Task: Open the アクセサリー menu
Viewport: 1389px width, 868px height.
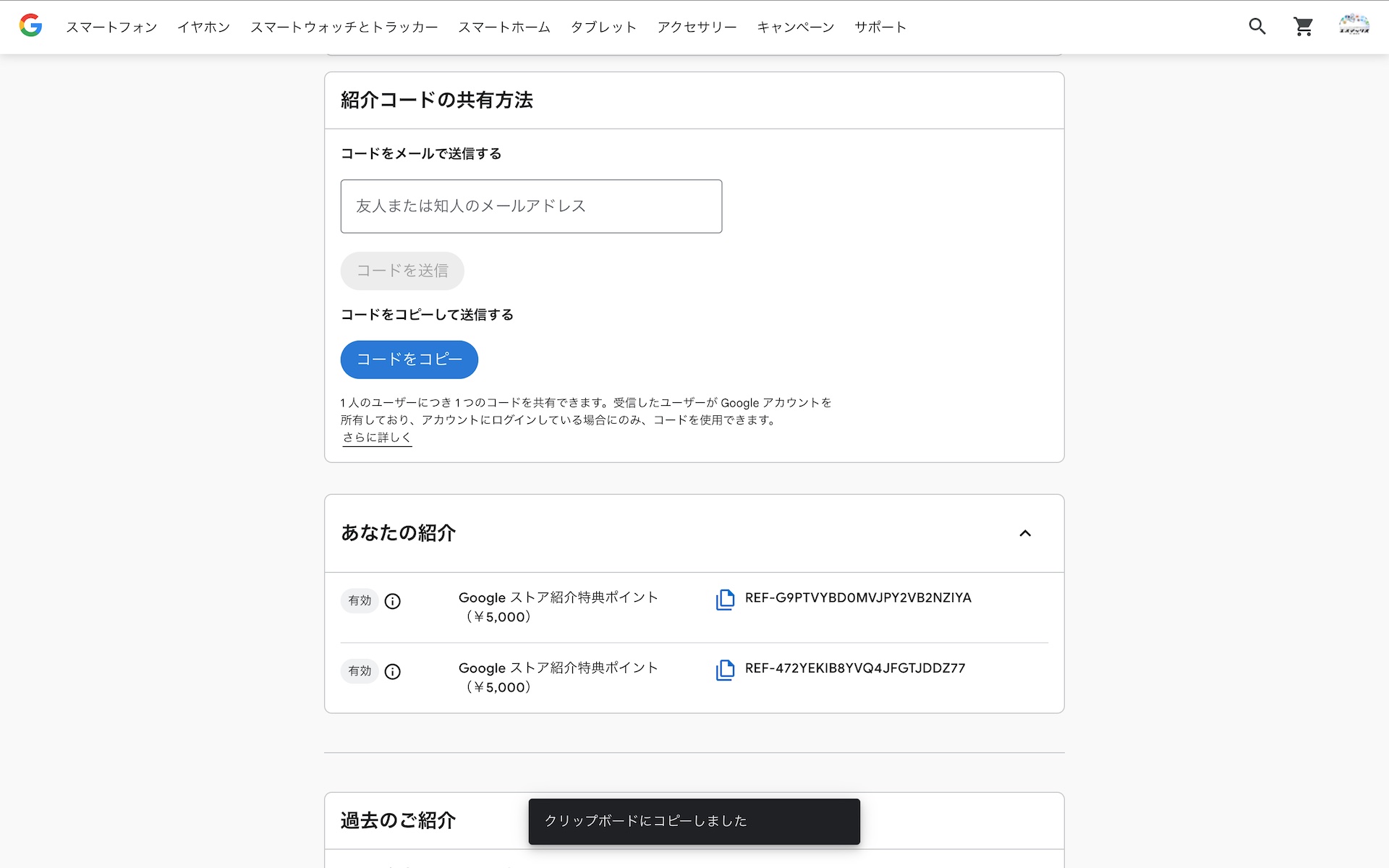Action: point(696,27)
